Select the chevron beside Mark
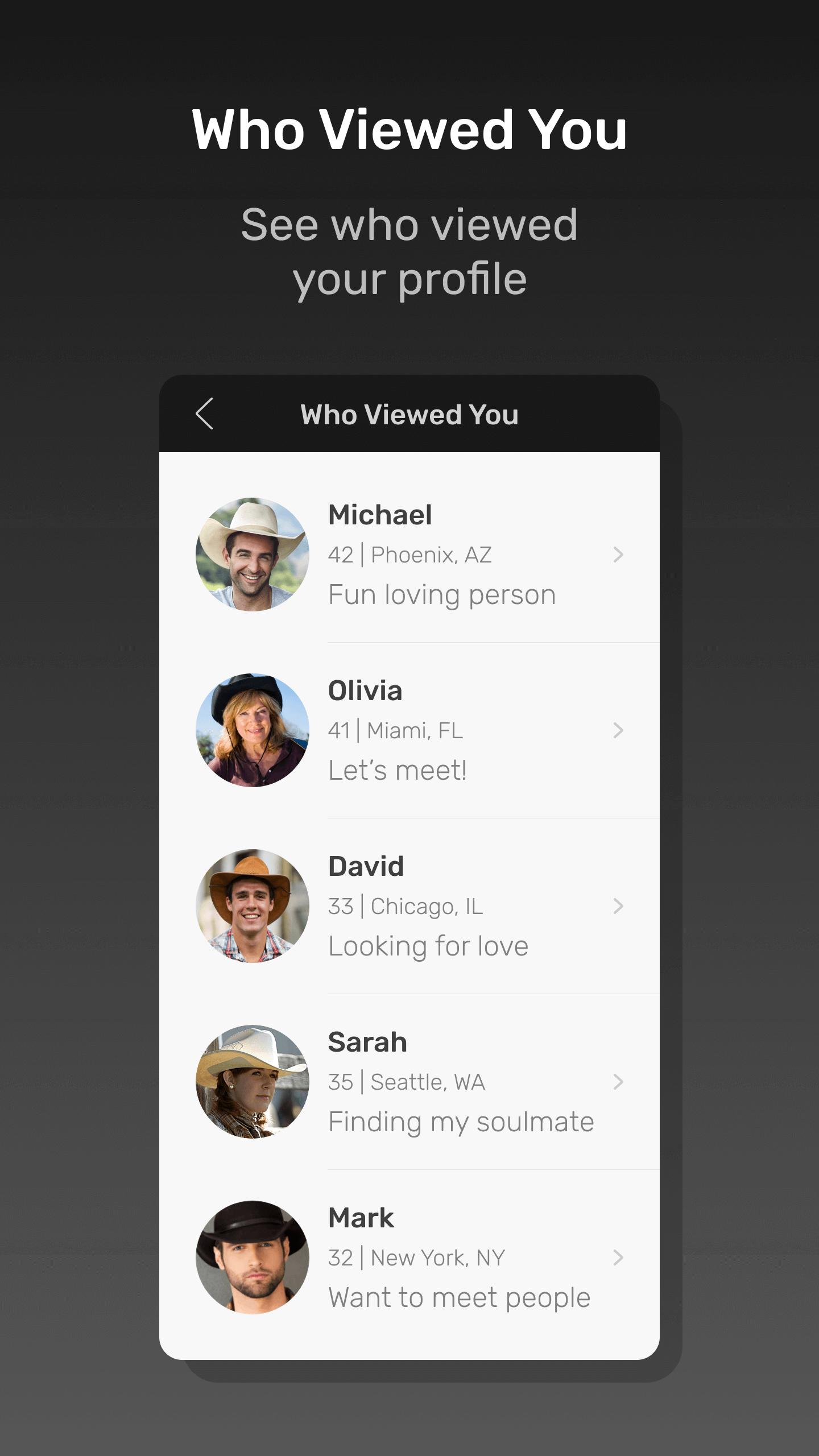This screenshot has width=819, height=1456. pyautogui.click(x=619, y=1258)
